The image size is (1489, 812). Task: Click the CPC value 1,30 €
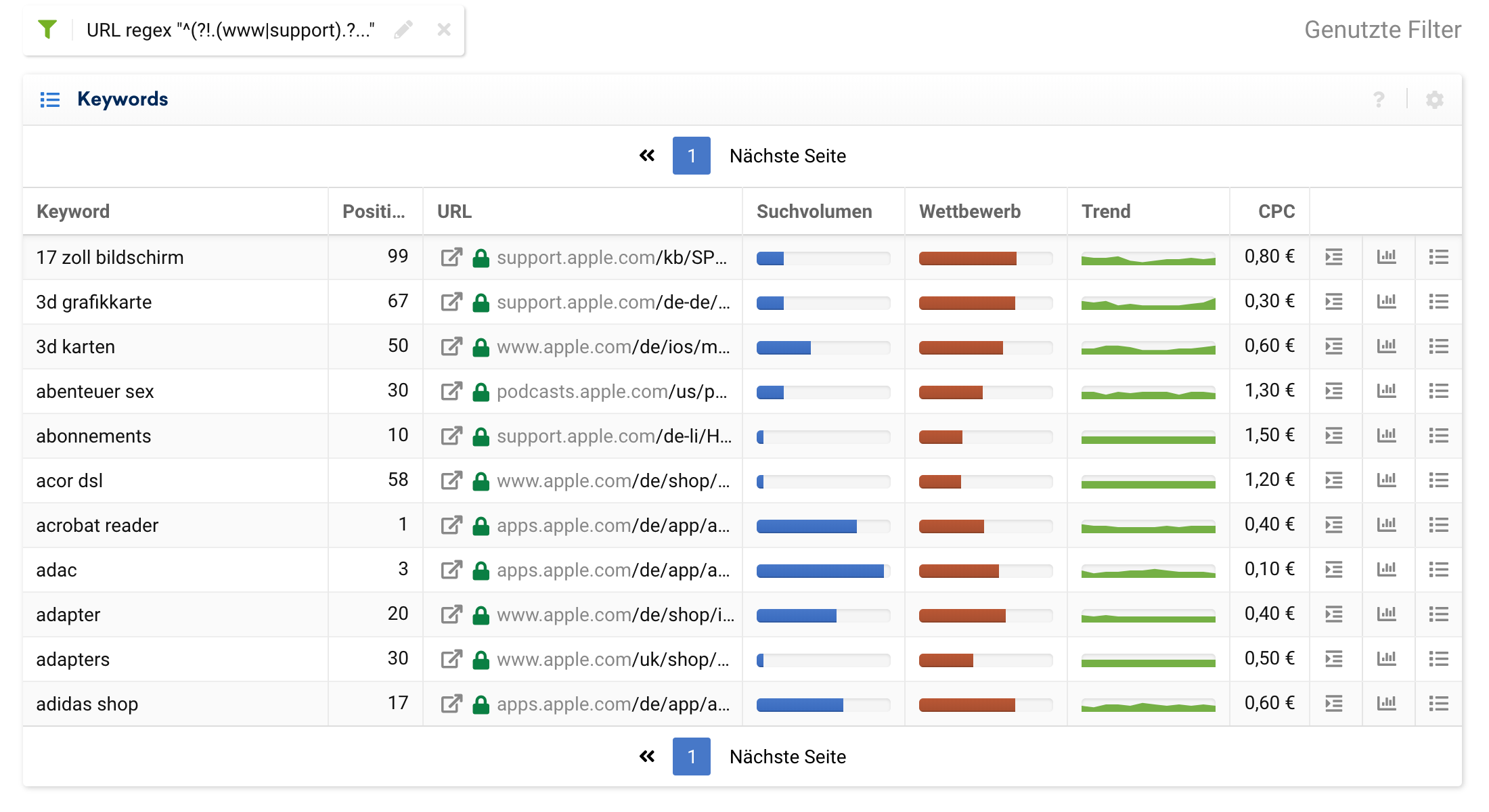(x=1270, y=390)
